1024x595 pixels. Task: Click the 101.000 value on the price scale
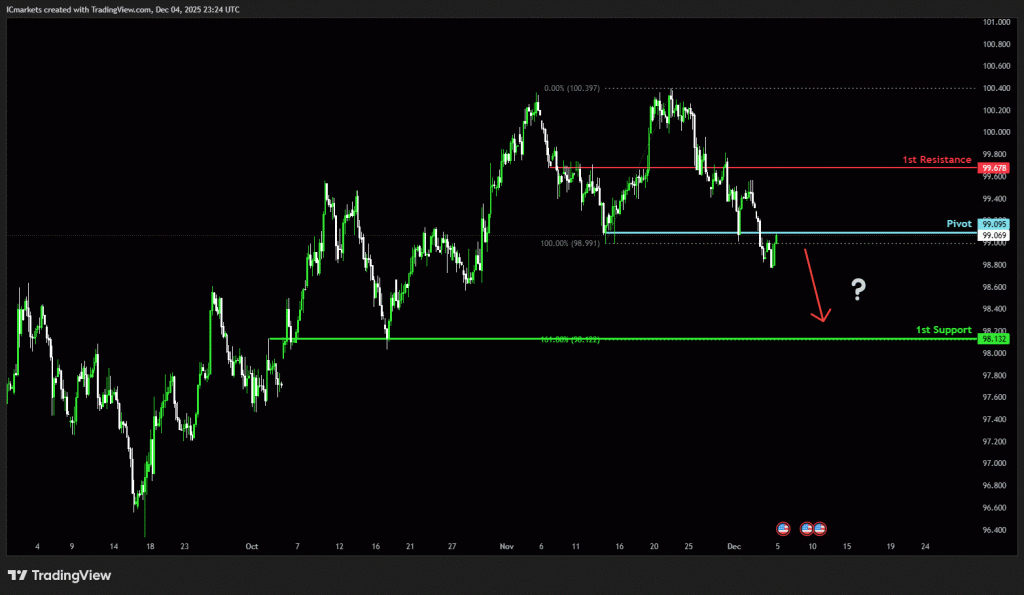(x=995, y=22)
